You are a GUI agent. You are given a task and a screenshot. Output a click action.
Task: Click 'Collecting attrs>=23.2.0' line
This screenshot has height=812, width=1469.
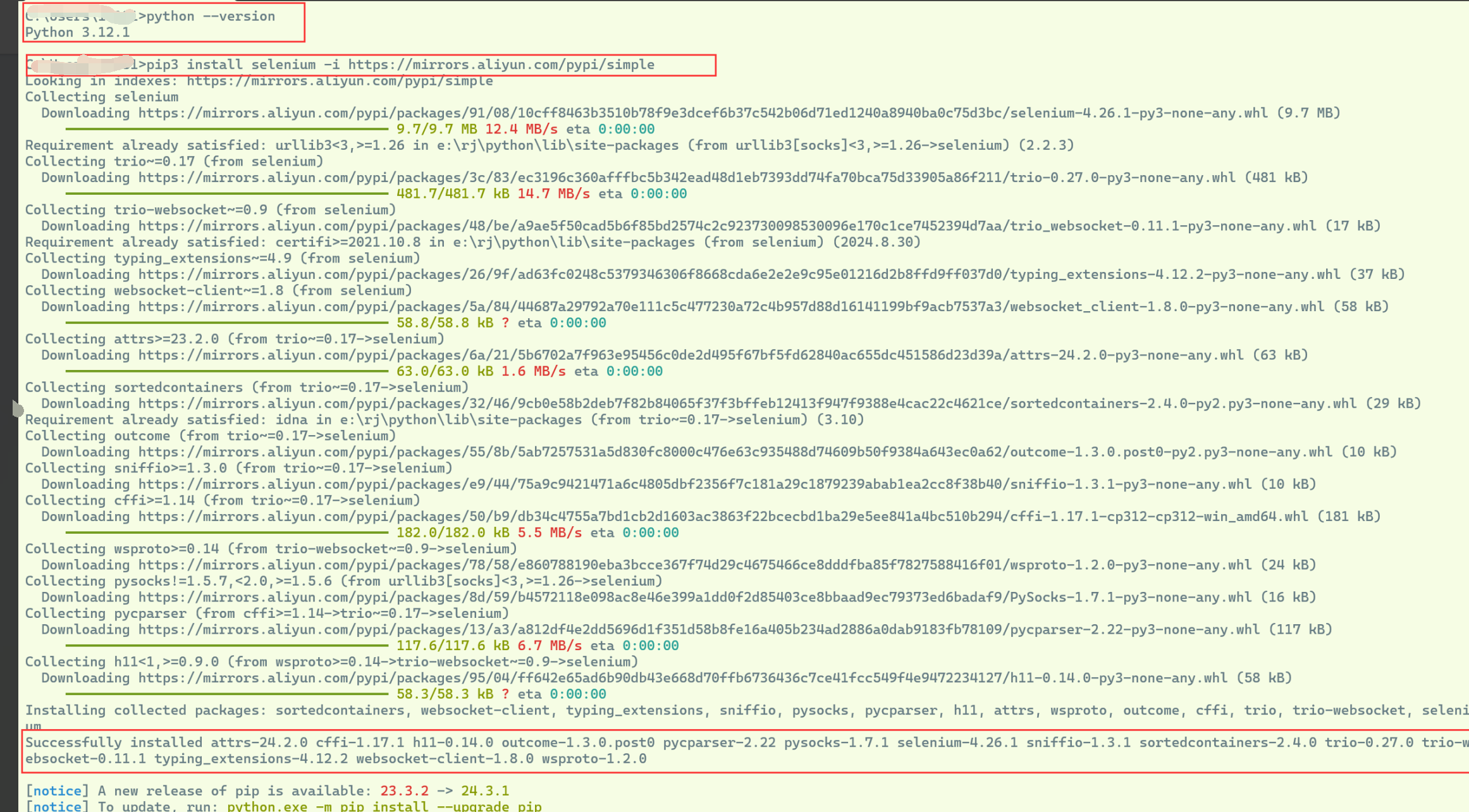coord(235,339)
